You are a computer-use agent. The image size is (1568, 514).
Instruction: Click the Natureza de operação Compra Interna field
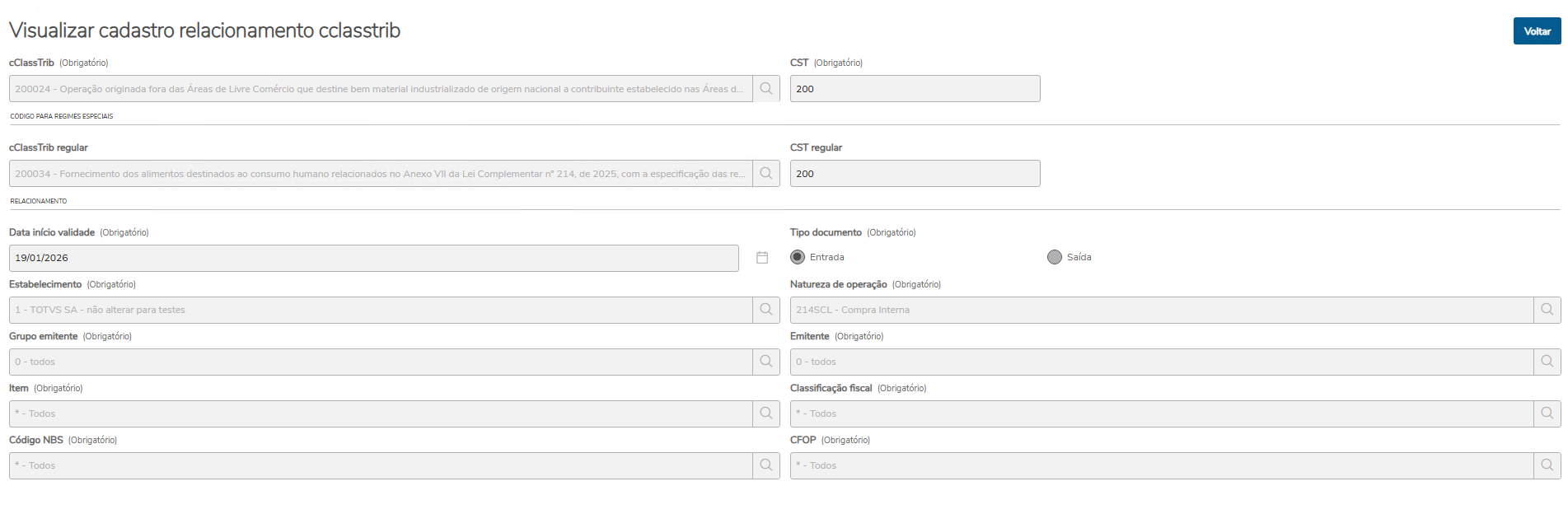[x=1161, y=310]
